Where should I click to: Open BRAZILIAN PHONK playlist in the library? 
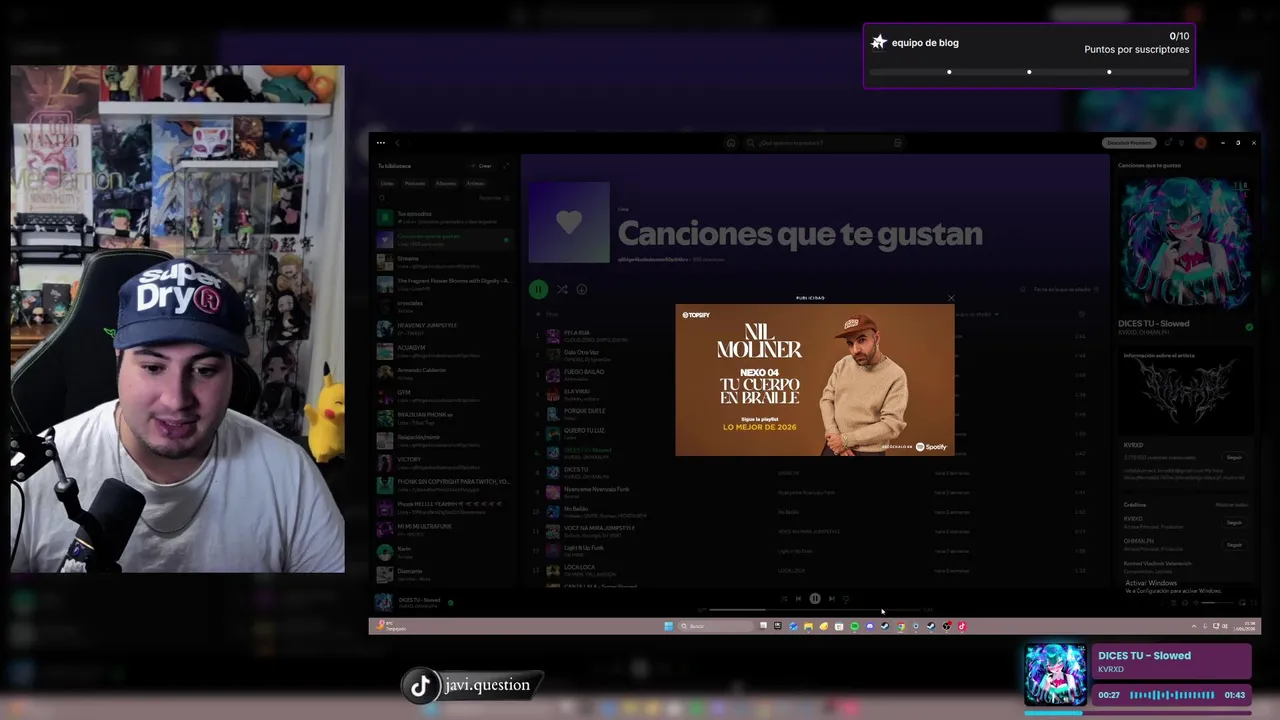(x=444, y=418)
